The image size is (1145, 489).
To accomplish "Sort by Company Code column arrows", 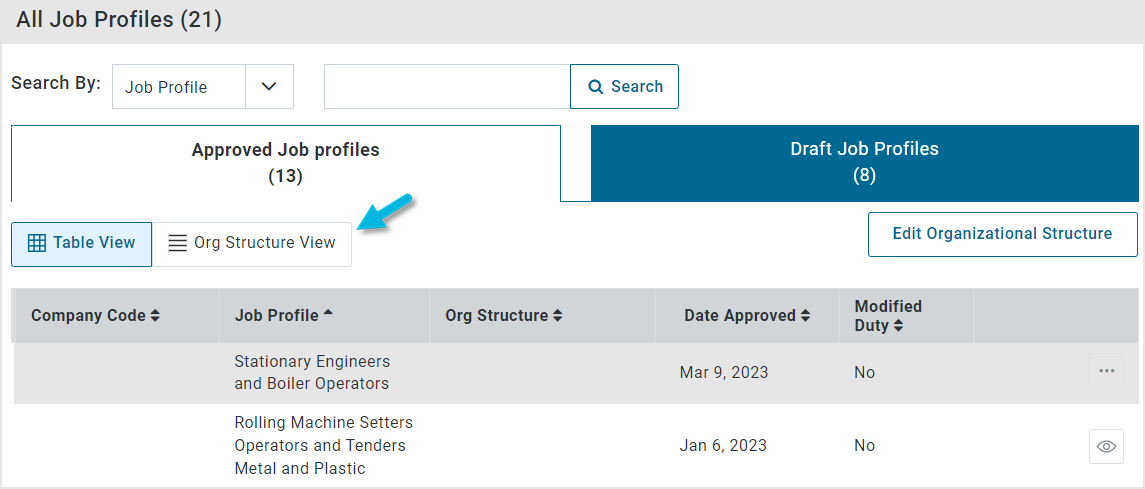I will point(155,316).
